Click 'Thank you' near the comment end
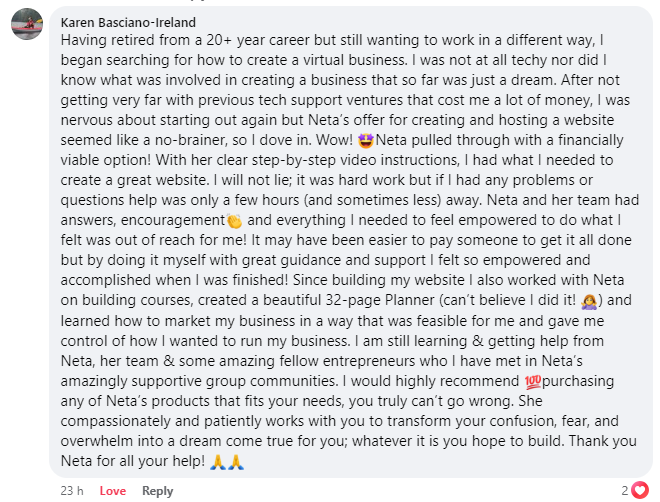This screenshot has height=502, width=660. point(600,442)
